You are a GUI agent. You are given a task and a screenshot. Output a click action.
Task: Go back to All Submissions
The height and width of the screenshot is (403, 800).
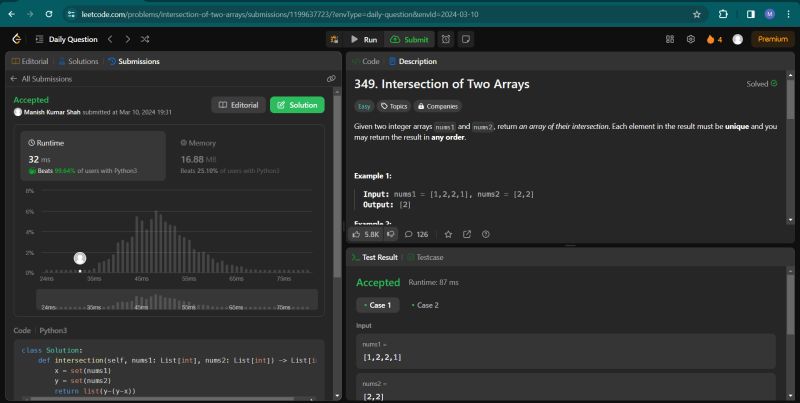tap(41, 79)
